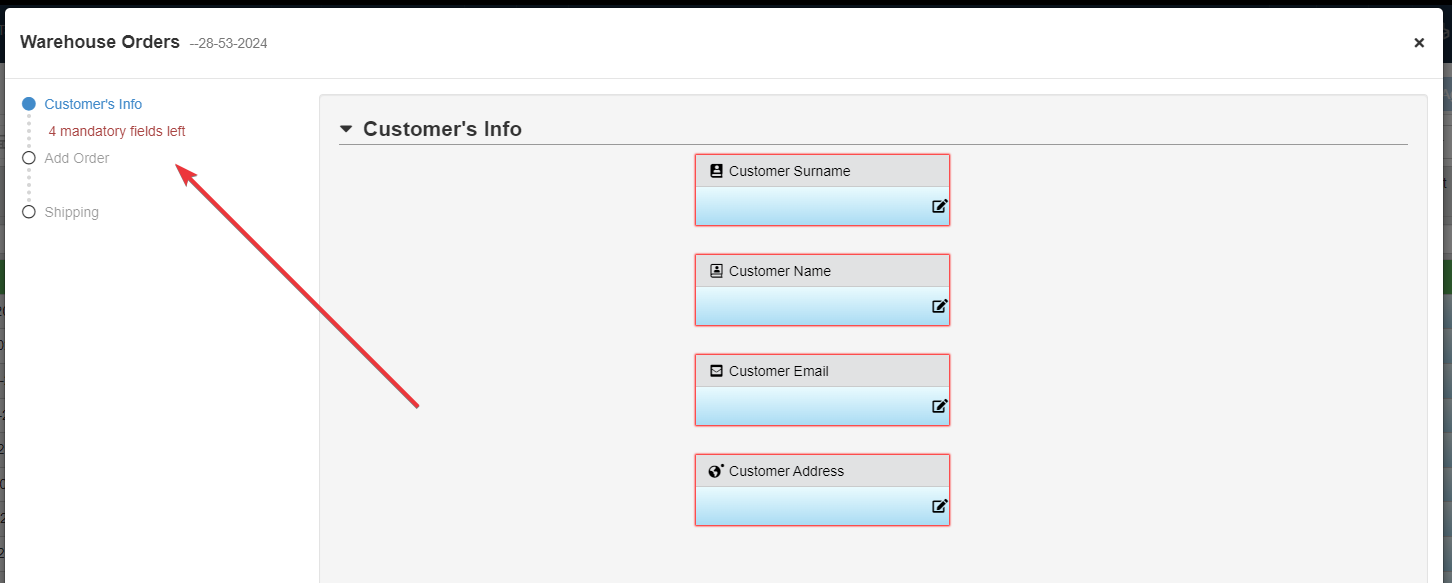1452x583 pixels.
Task: Click the edit icon for Customer Surname
Action: pyautogui.click(x=939, y=206)
